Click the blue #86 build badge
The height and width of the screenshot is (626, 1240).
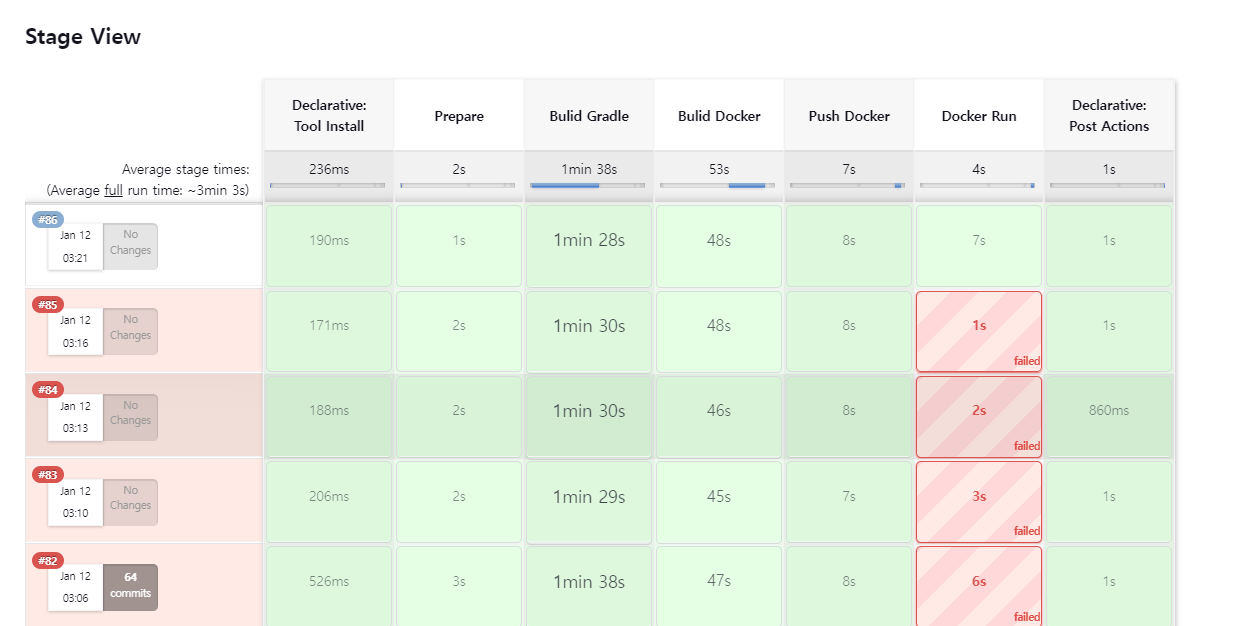click(x=48, y=219)
